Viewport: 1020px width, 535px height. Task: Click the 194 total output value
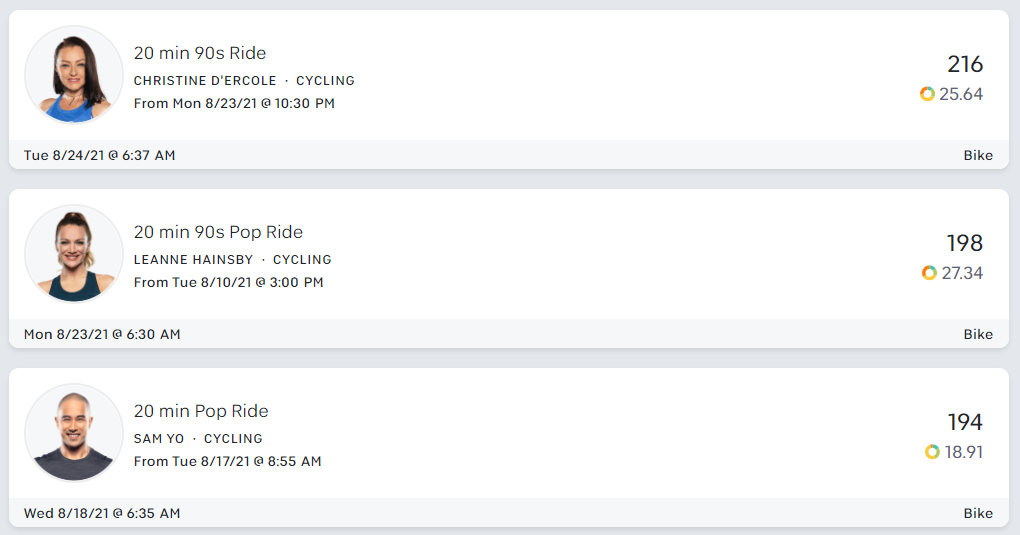click(965, 423)
